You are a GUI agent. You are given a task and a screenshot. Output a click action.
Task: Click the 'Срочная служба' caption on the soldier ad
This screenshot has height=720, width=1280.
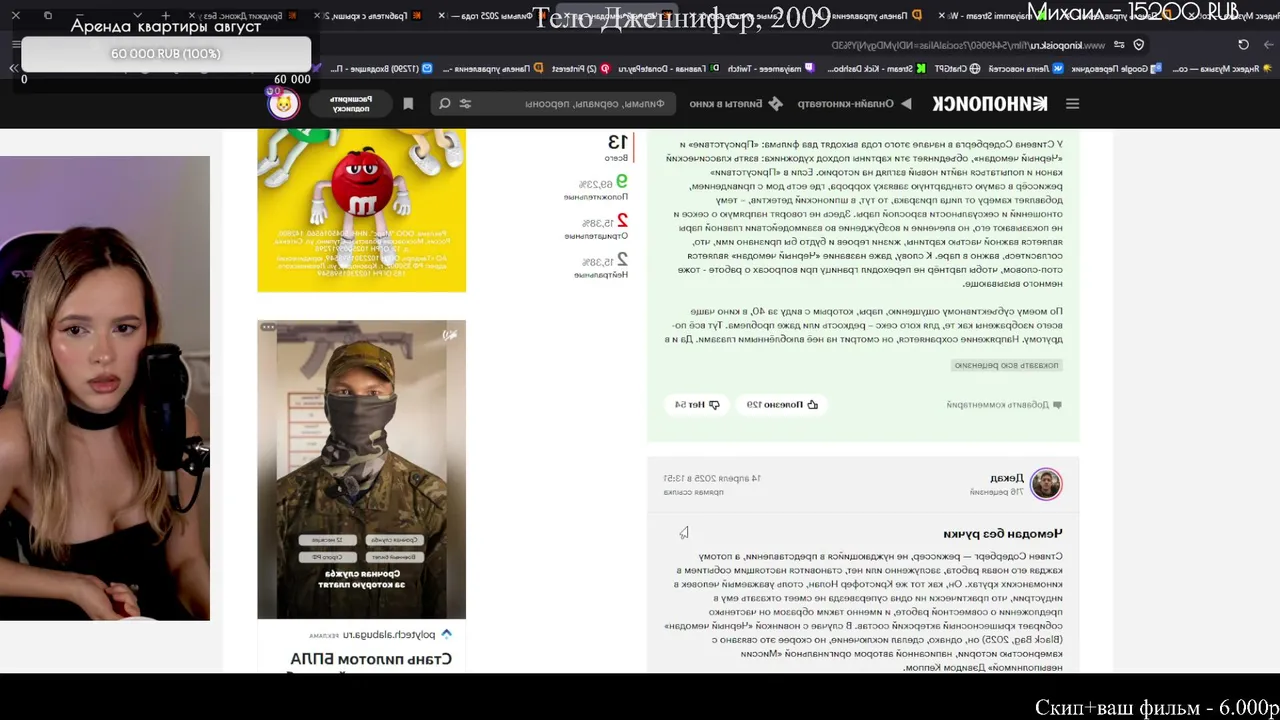pos(361,574)
